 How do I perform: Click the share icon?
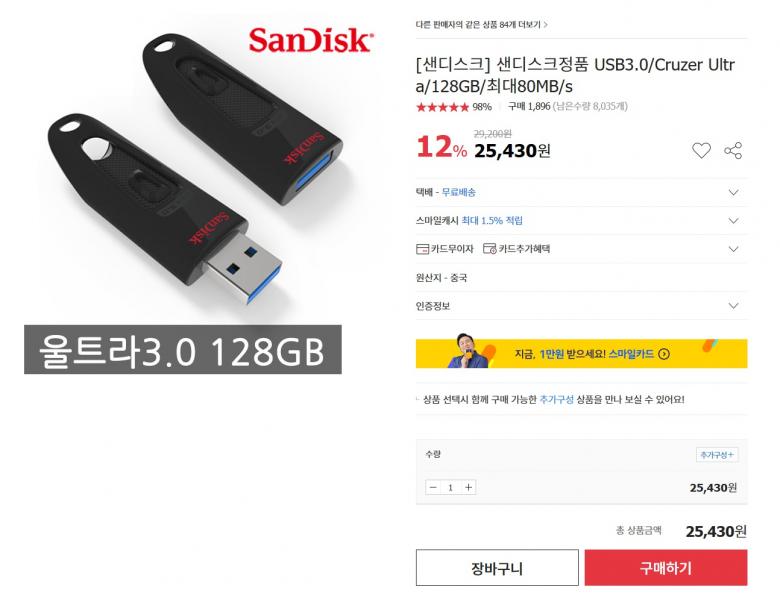pos(733,150)
